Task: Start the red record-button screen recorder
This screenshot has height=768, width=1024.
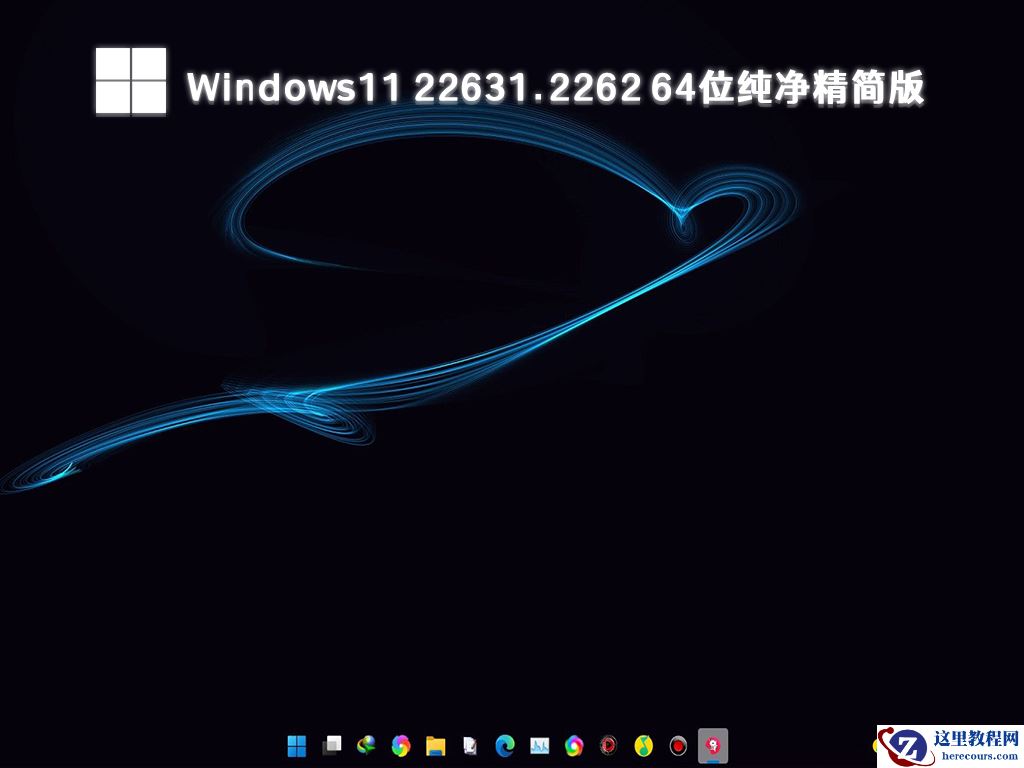Action: click(x=676, y=744)
